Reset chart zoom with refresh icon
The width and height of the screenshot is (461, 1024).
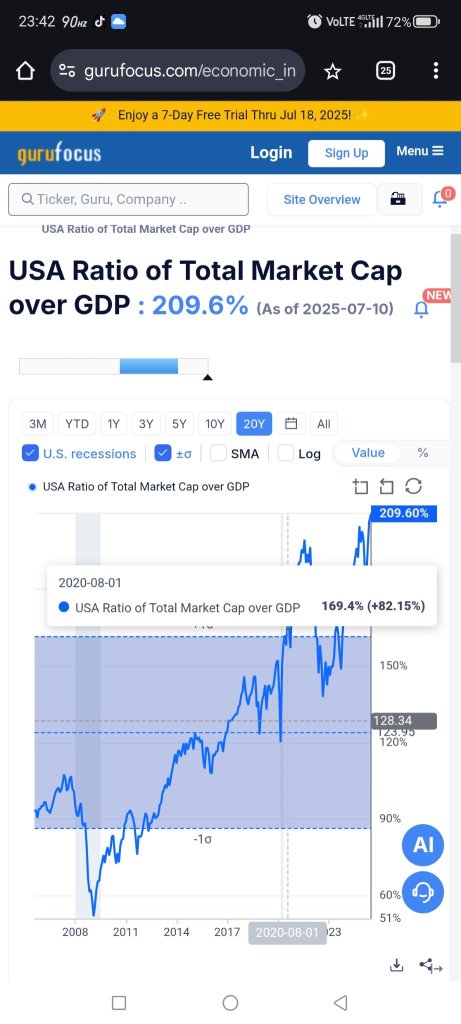(x=413, y=487)
